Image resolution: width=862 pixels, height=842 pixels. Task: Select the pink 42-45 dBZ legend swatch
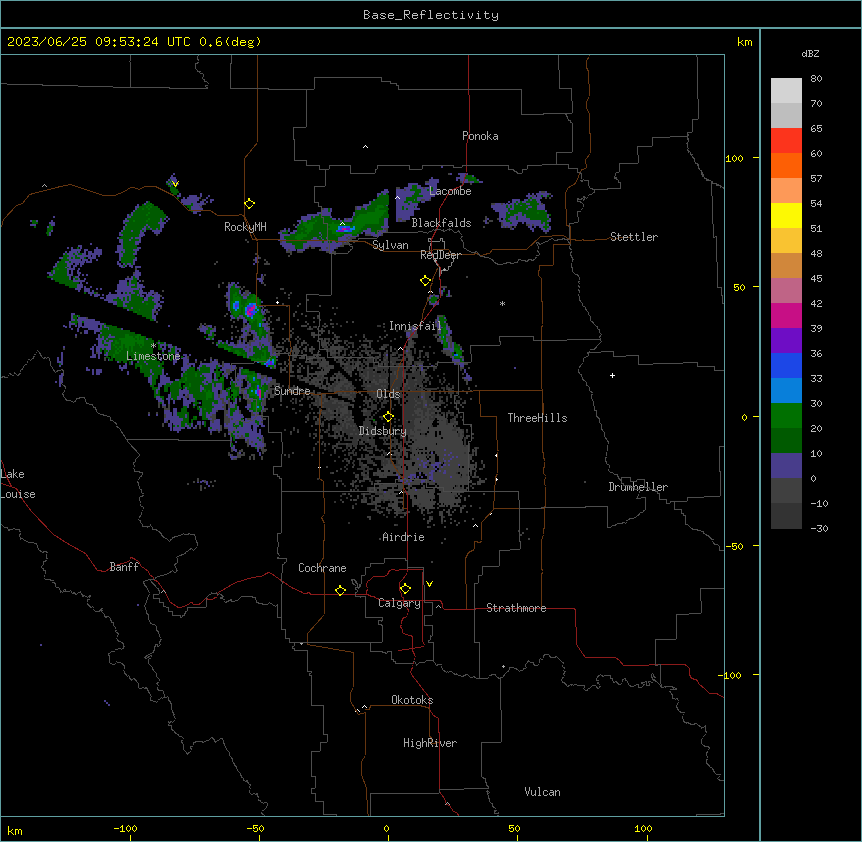pyautogui.click(x=786, y=291)
